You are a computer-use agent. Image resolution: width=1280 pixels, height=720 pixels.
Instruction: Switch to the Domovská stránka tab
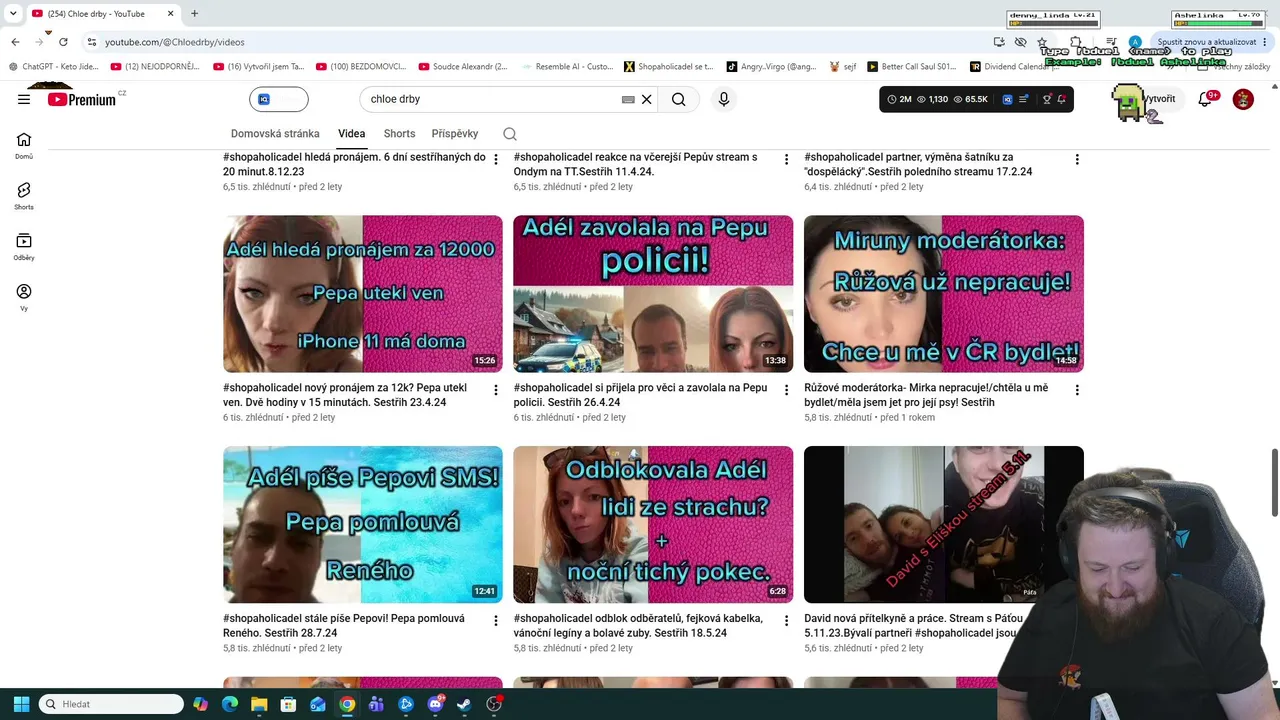(275, 134)
